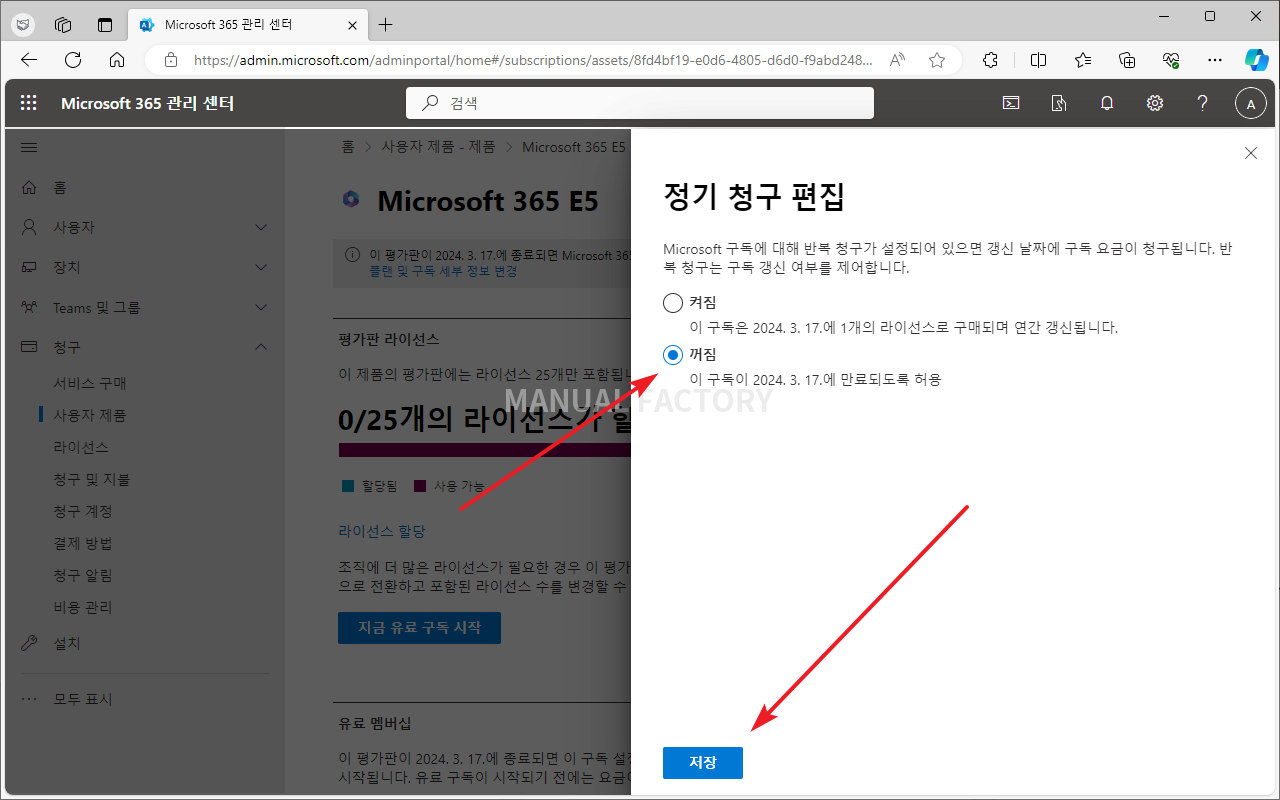
Task: Refresh the page in Edge
Action: pos(73,60)
